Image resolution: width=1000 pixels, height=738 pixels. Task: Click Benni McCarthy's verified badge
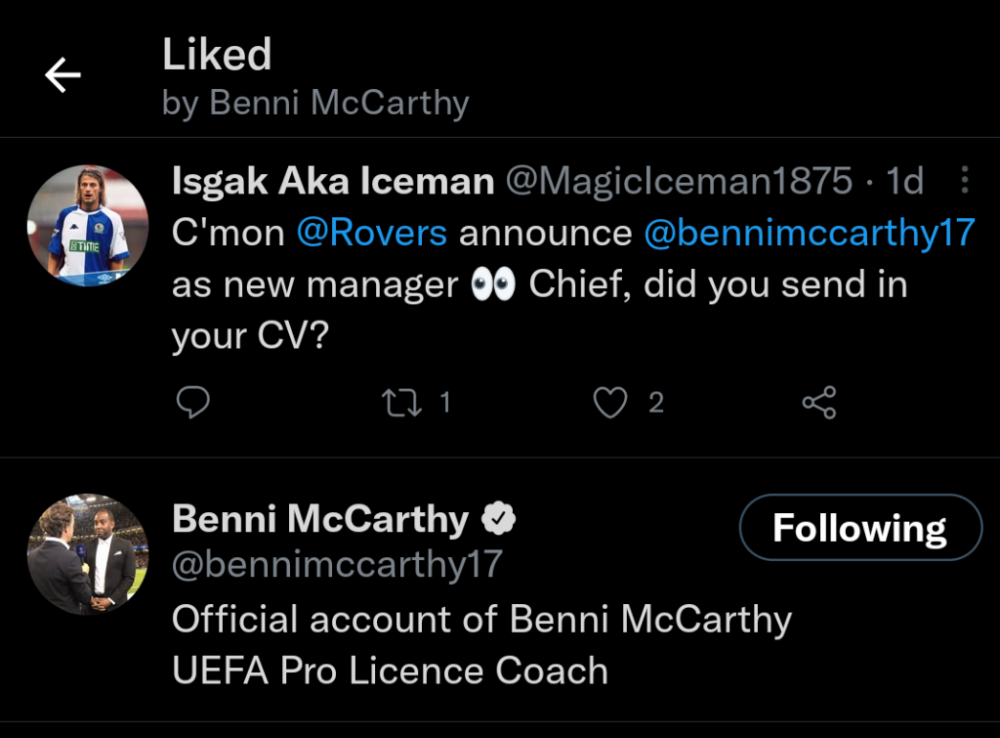pos(499,519)
